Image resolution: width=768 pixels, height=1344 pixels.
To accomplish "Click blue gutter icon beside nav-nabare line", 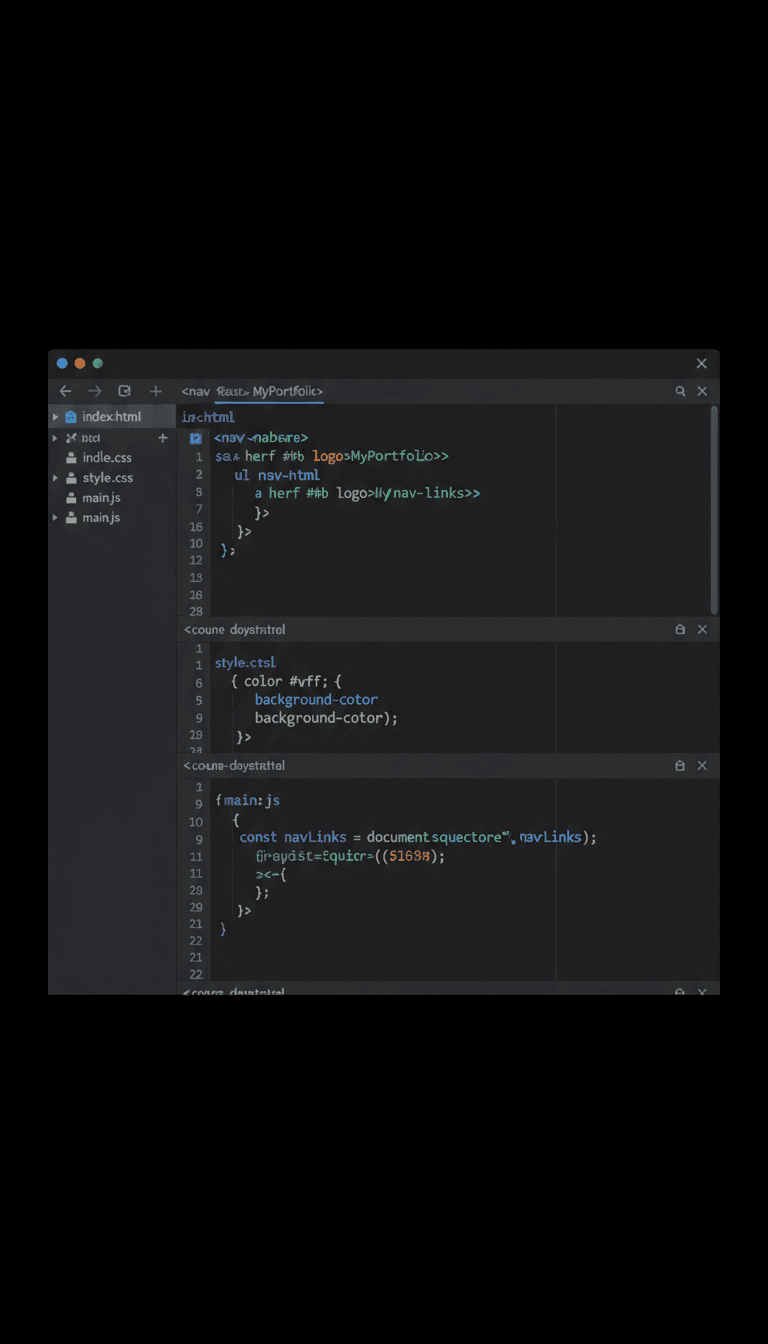I will coord(195,438).
